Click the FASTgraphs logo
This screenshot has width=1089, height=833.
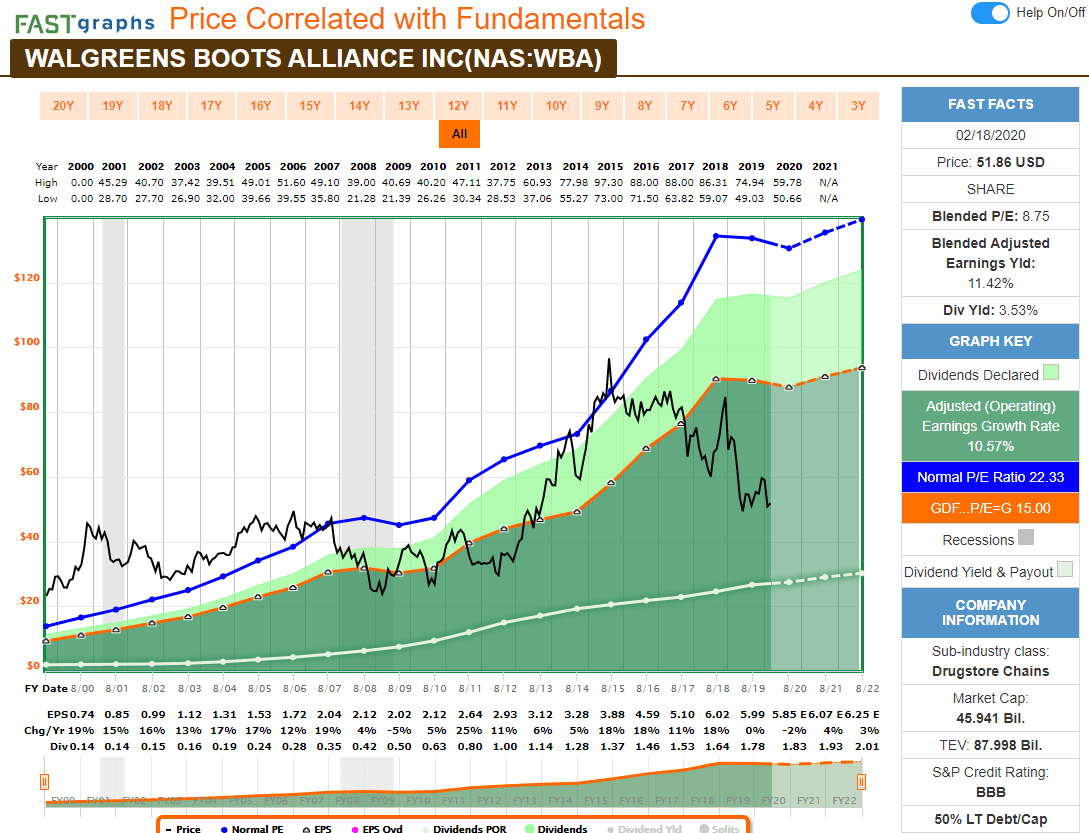coord(85,23)
